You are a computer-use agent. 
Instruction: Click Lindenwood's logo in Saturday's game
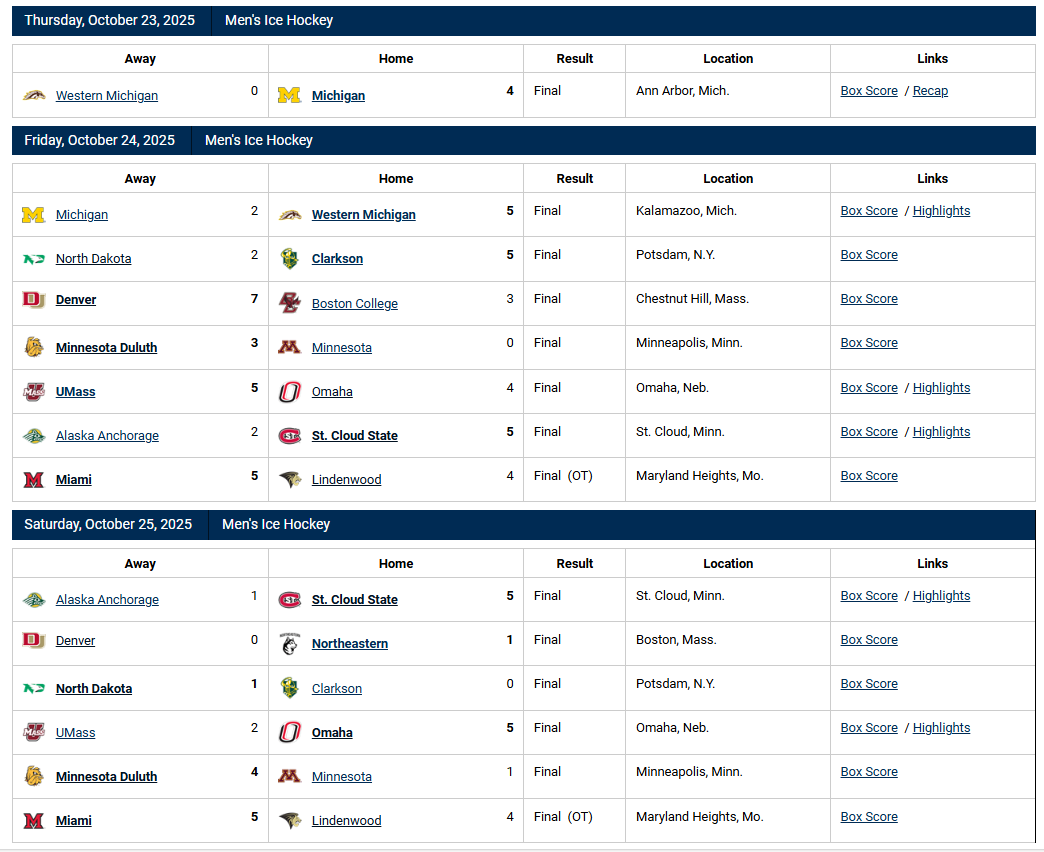[x=289, y=820]
